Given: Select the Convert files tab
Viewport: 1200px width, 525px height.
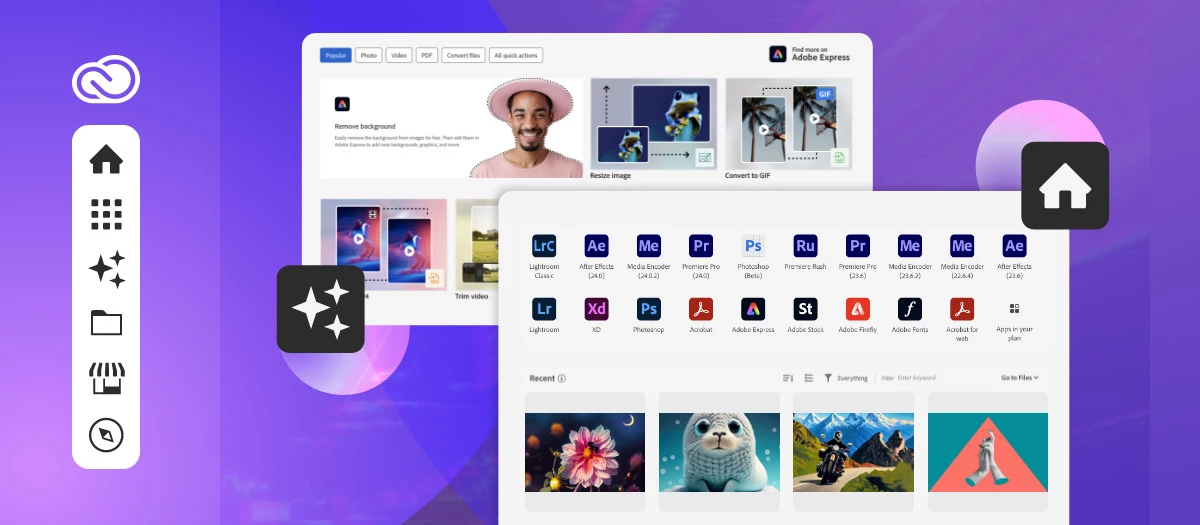Looking at the screenshot, I should (463, 55).
